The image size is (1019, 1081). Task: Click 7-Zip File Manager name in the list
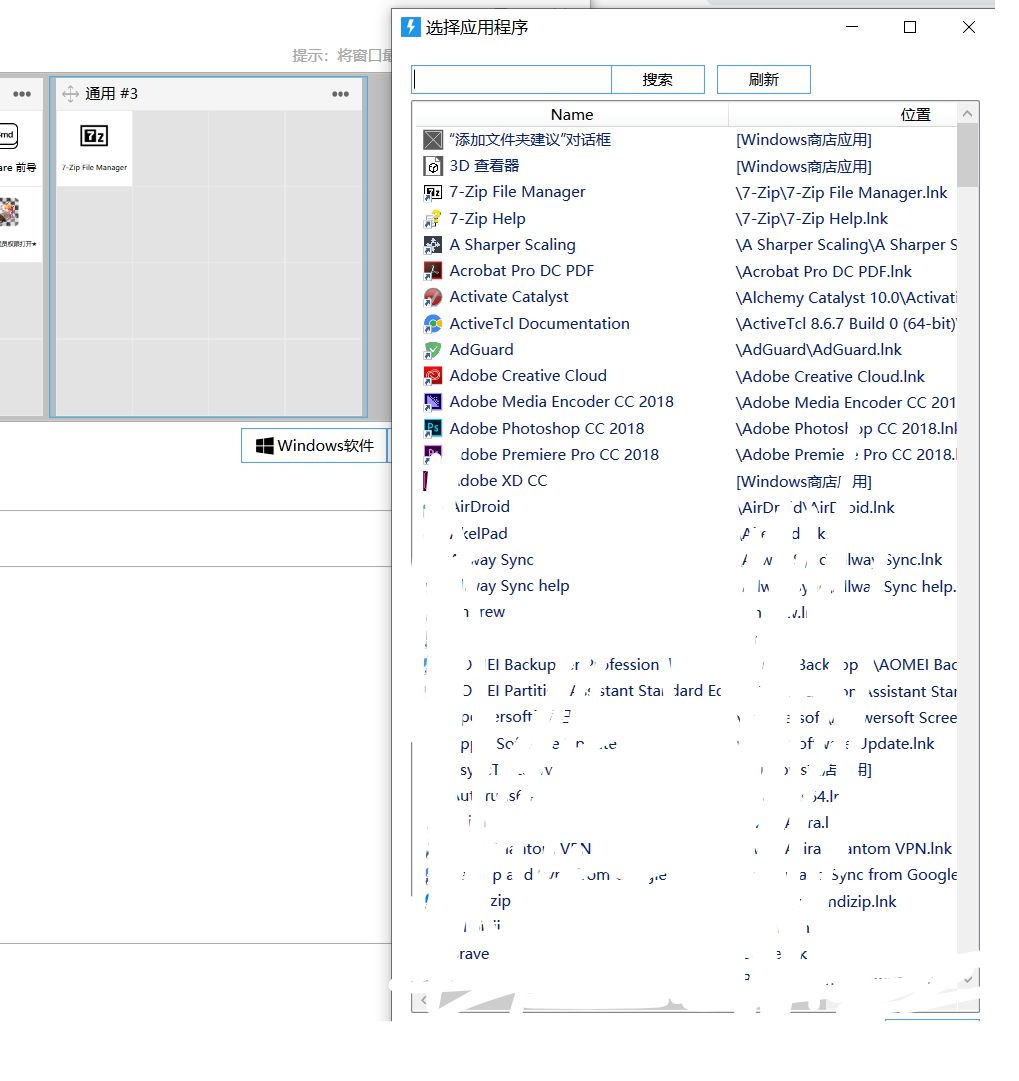517,192
